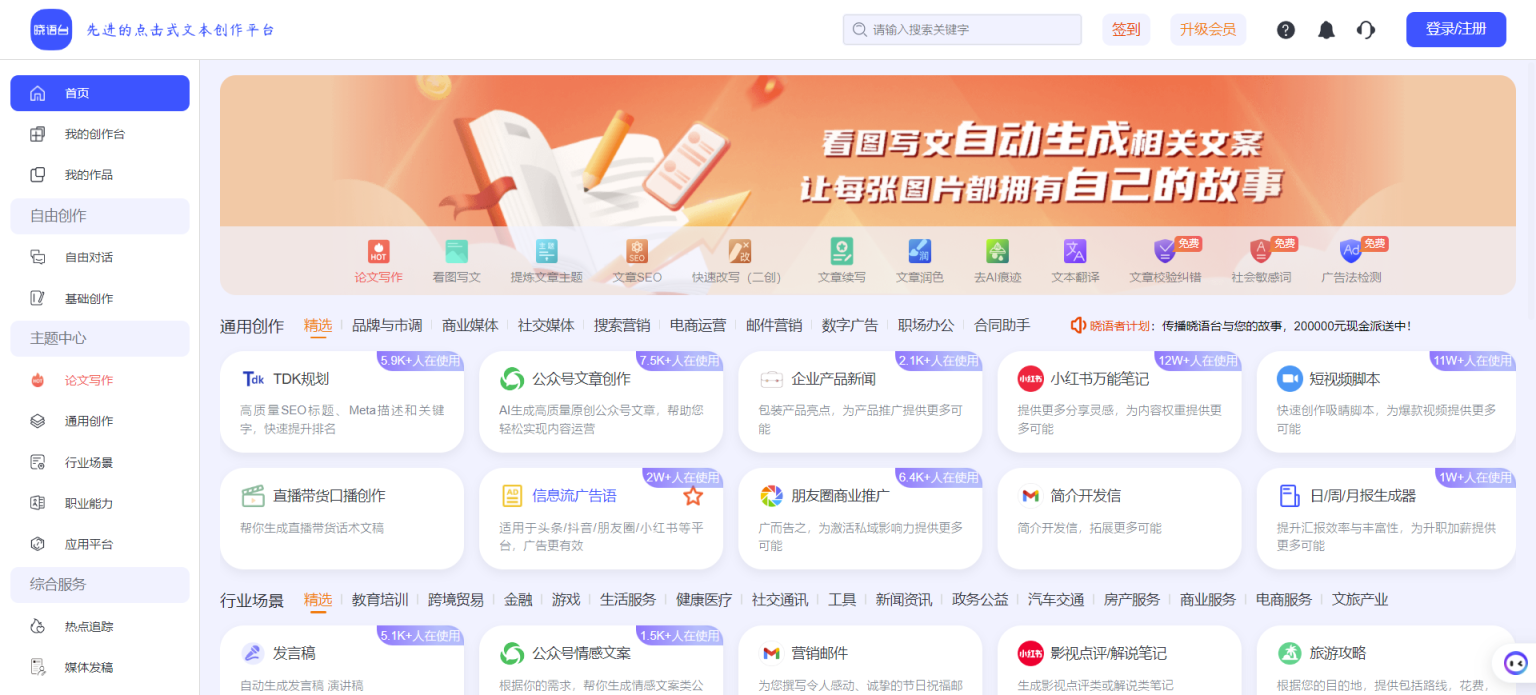Open the notifications bell icon
This screenshot has height=695, width=1536.
tap(1326, 30)
